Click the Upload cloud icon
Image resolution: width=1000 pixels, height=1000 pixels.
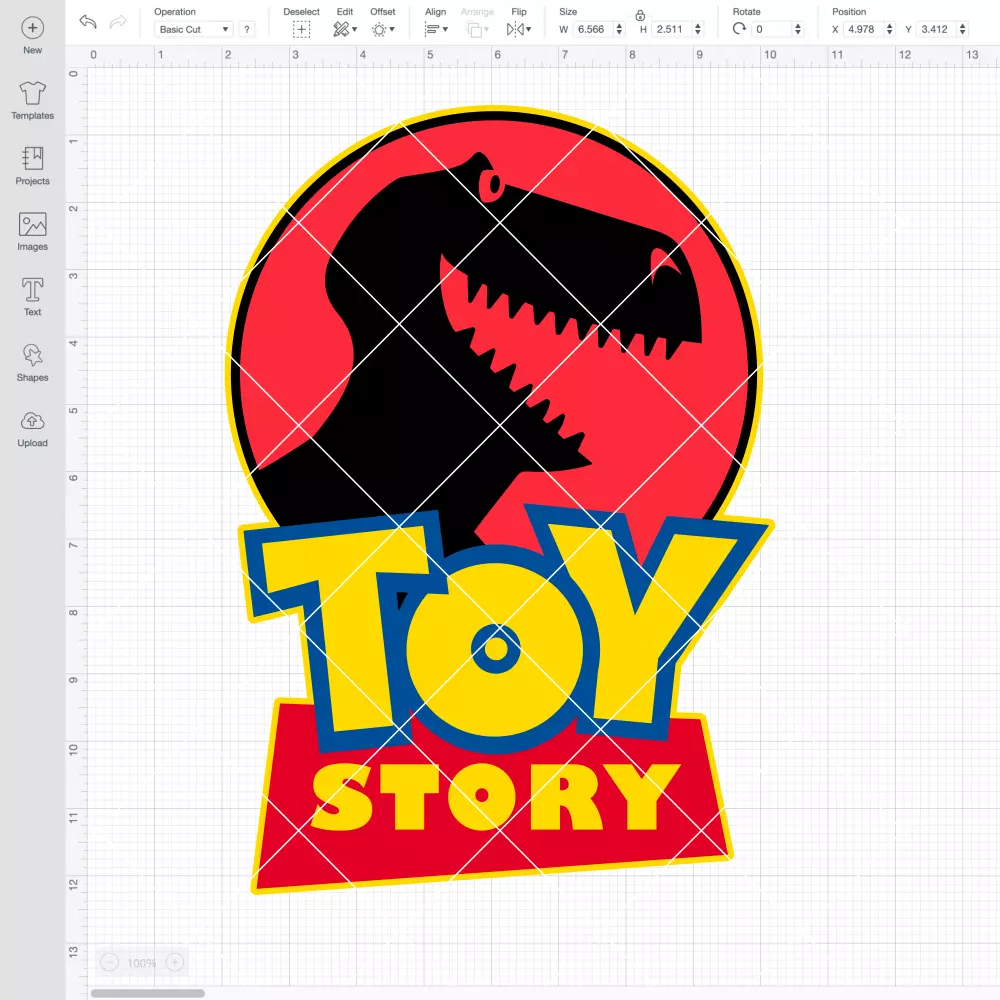tap(33, 421)
